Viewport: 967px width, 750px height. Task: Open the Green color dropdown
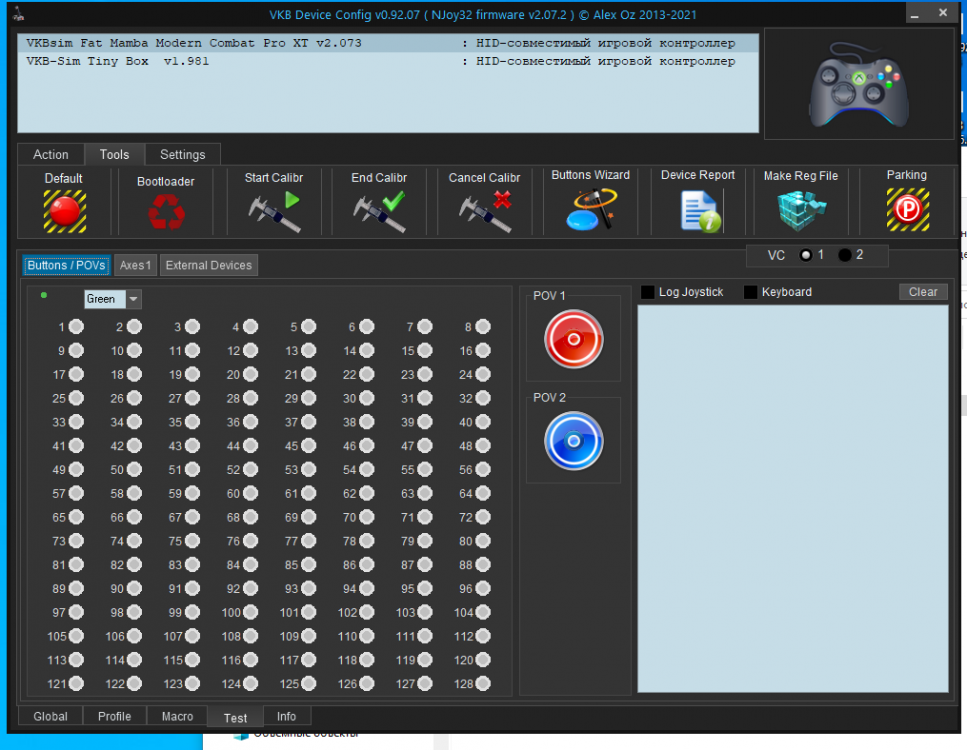click(x=133, y=299)
